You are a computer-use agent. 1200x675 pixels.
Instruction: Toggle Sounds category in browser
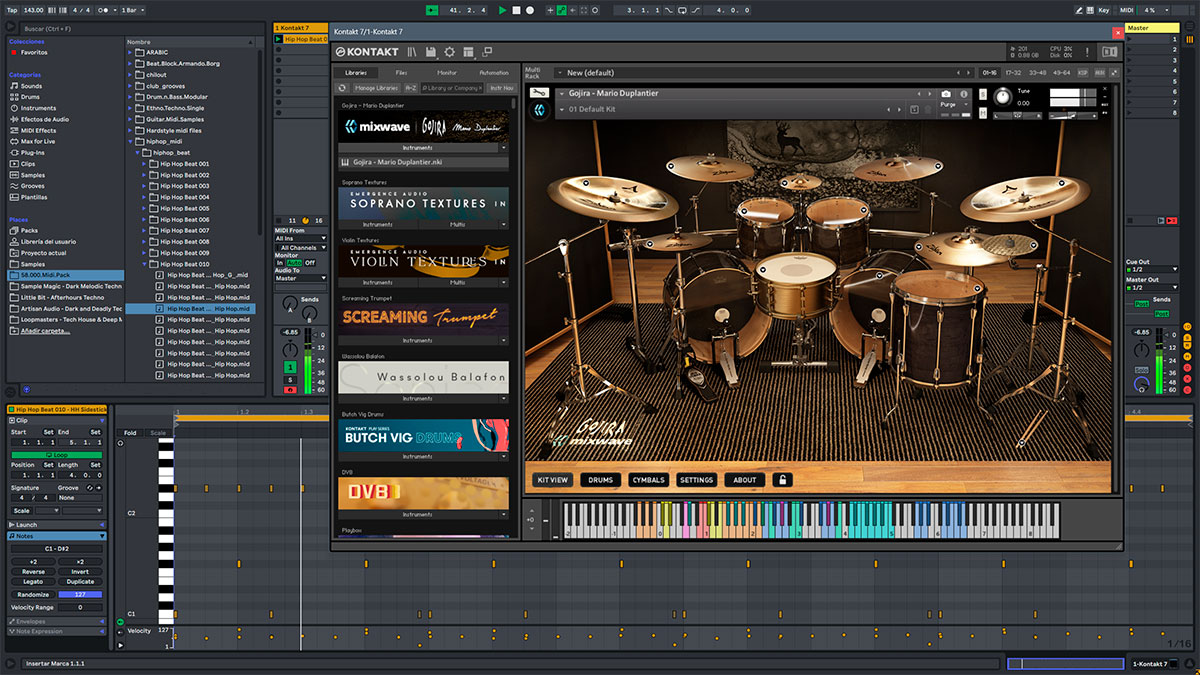31,86
